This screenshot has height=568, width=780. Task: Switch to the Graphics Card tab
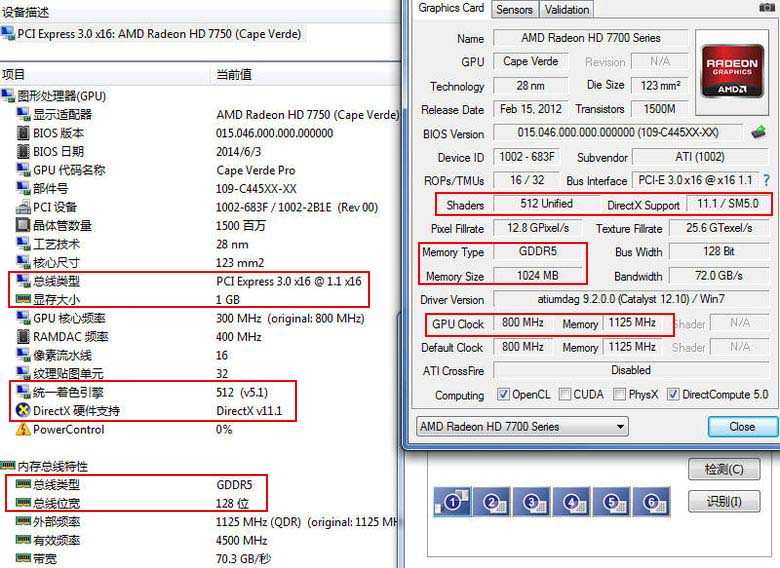(451, 8)
